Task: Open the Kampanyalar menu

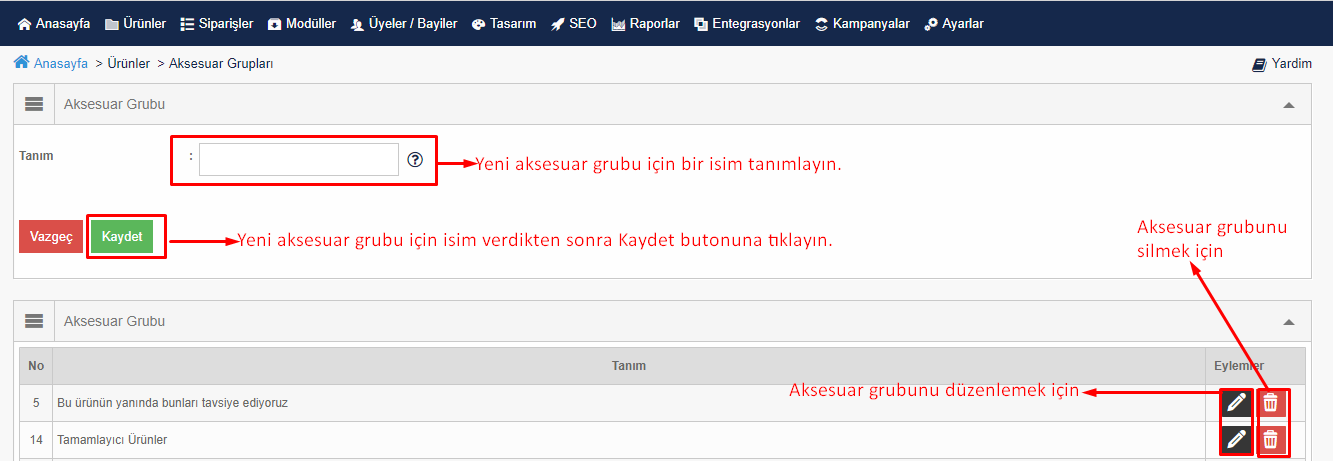Action: [x=862, y=23]
